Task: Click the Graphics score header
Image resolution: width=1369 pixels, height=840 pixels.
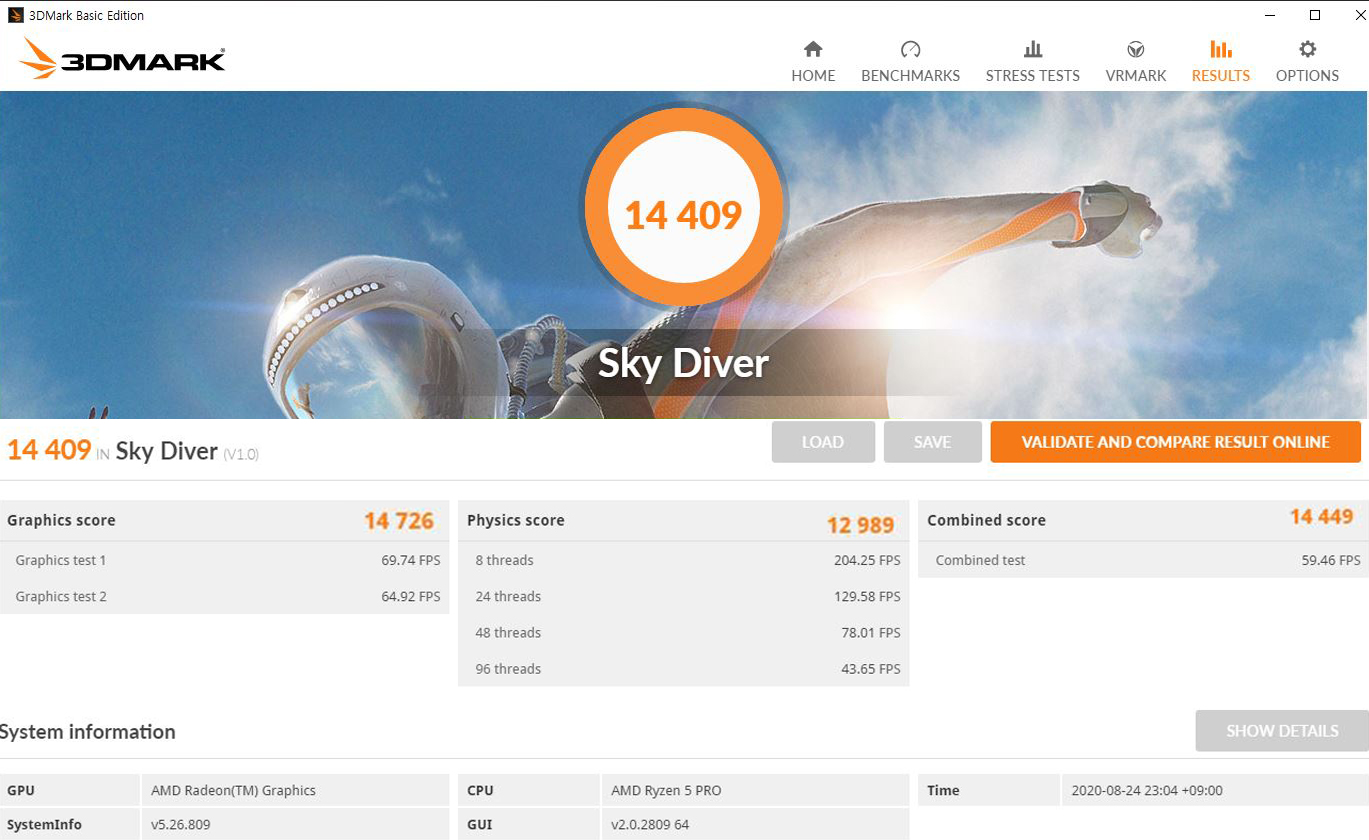Action: 61,520
